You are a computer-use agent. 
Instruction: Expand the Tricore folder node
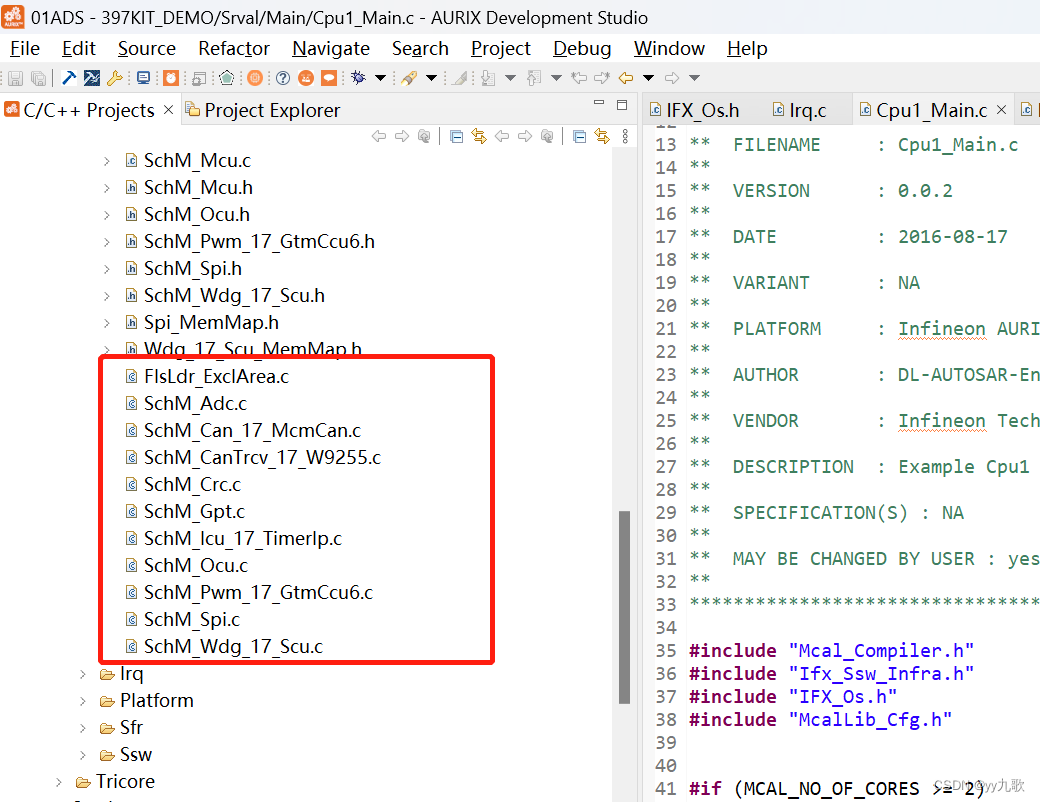coord(60,782)
